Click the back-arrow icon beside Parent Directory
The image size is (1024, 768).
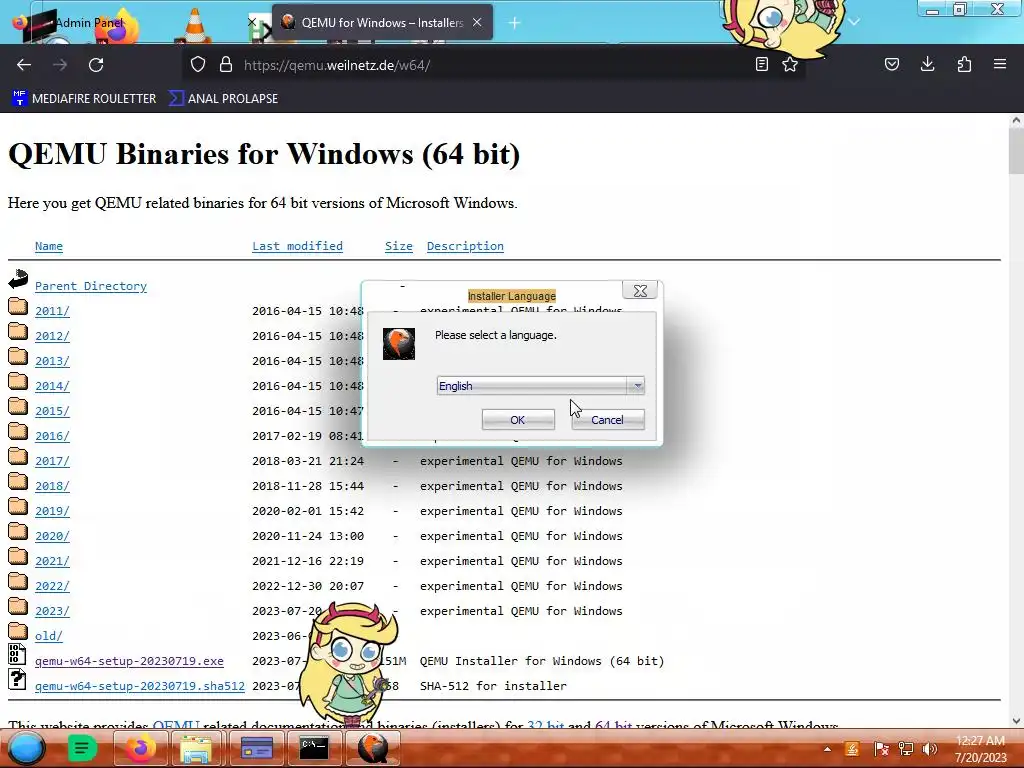click(18, 280)
